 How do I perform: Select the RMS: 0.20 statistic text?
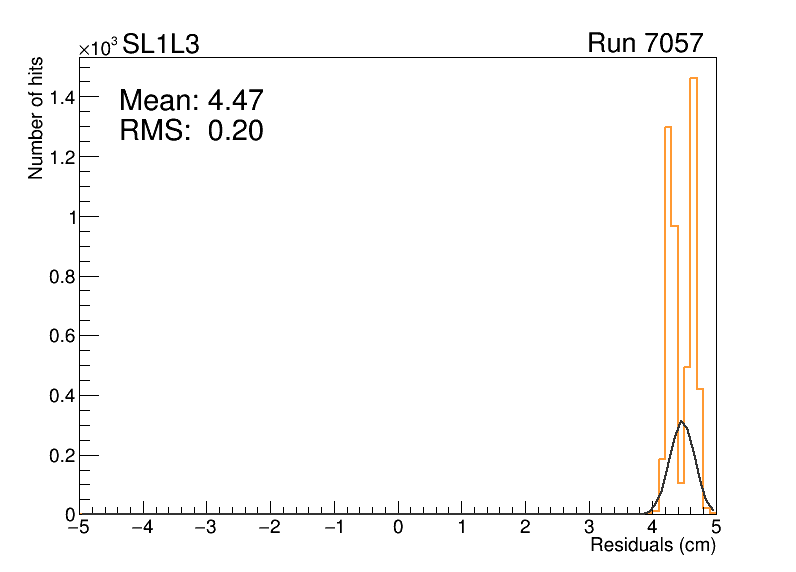pos(191,131)
